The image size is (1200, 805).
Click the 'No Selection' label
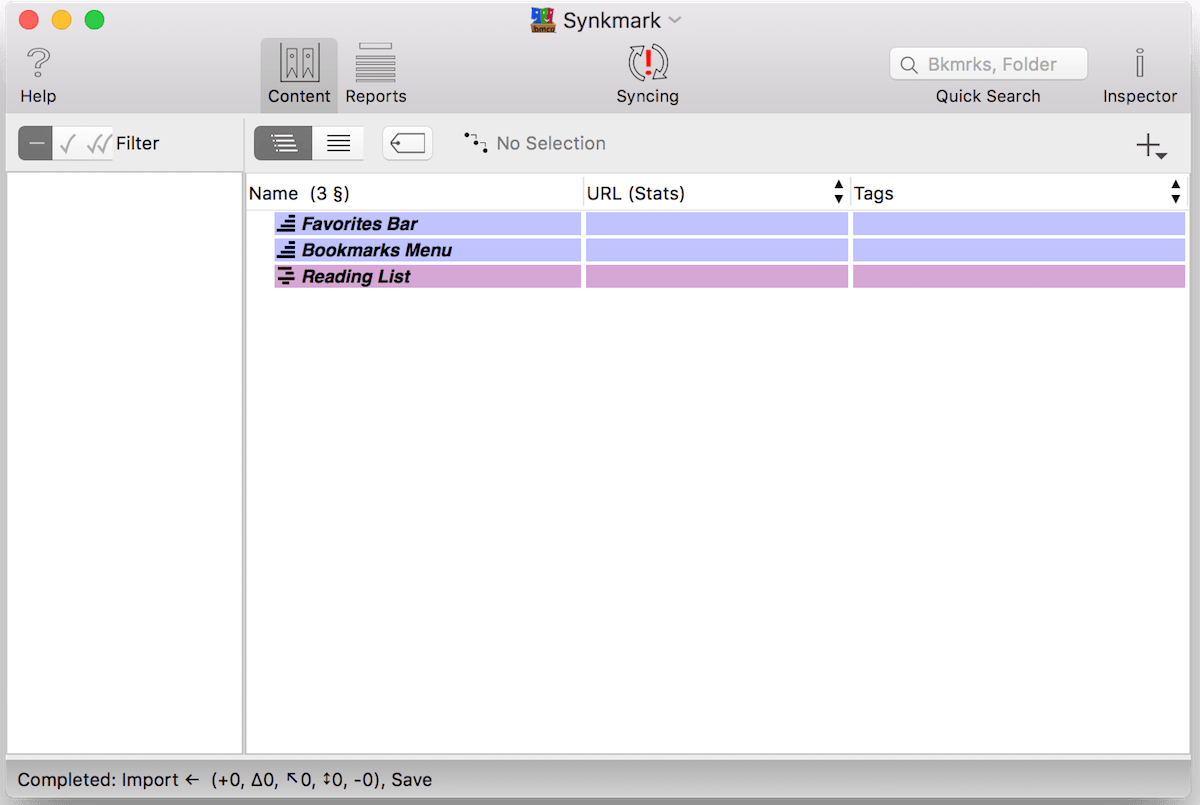(551, 143)
